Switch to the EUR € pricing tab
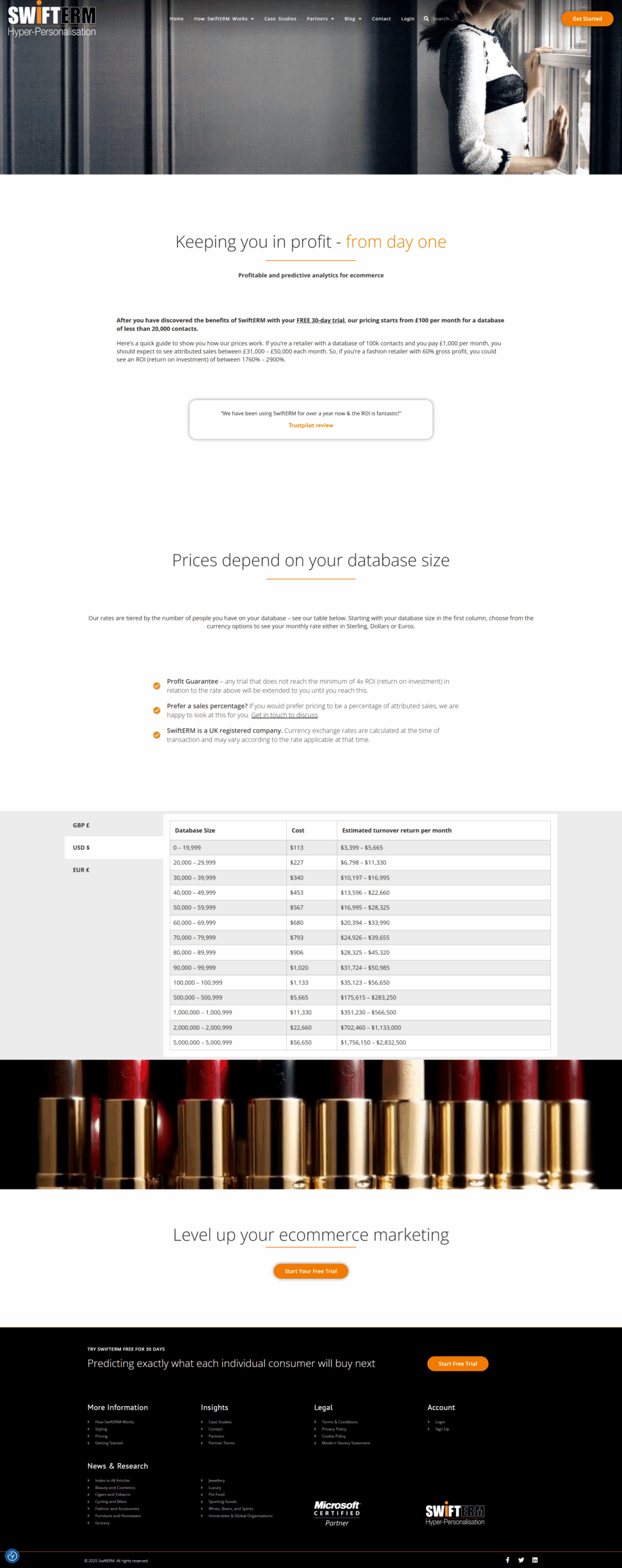Viewport: 622px width, 1568px height. click(114, 870)
